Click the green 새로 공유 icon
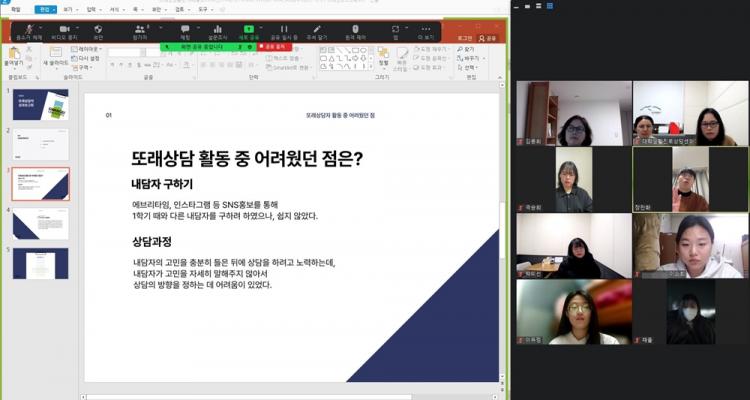The width and height of the screenshot is (750, 400). click(252, 29)
